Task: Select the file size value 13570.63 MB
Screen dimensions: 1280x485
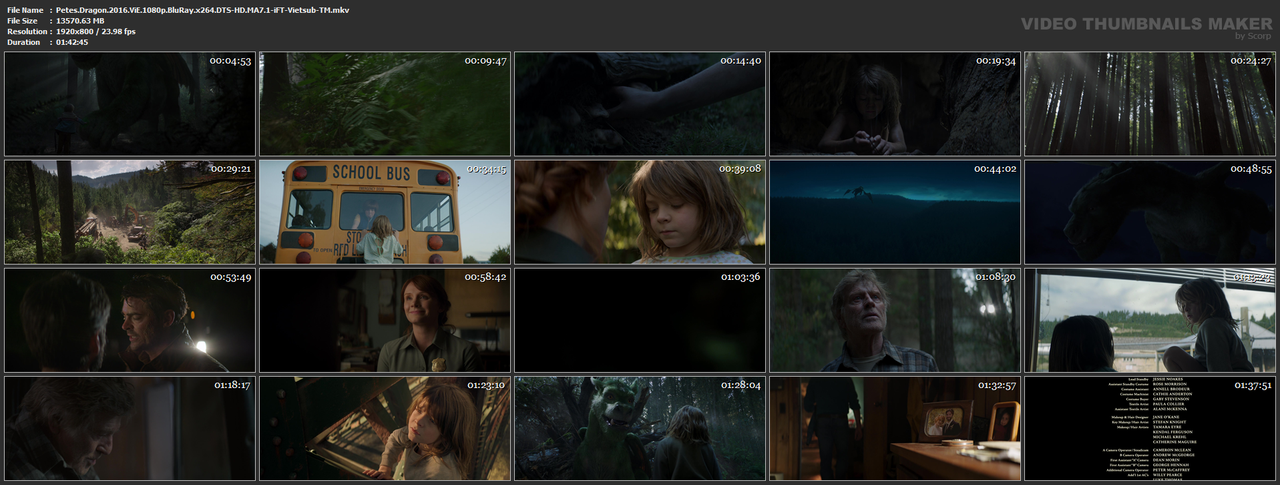Action: 80,20
